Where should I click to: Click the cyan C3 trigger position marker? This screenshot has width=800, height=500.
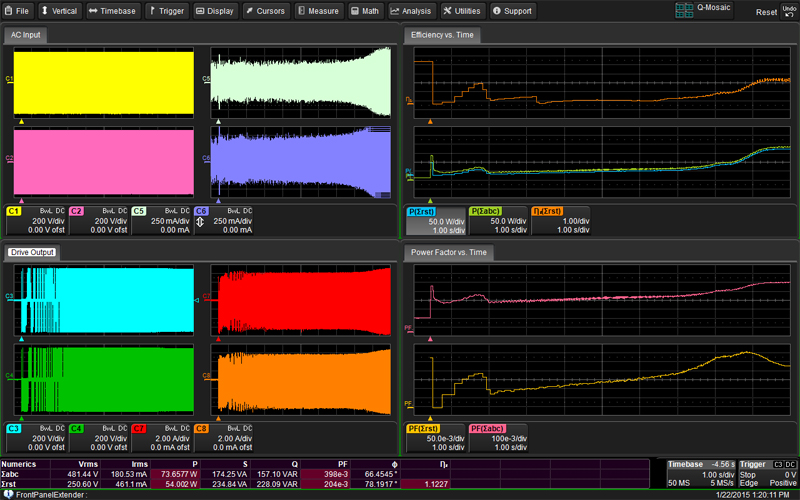point(21,339)
